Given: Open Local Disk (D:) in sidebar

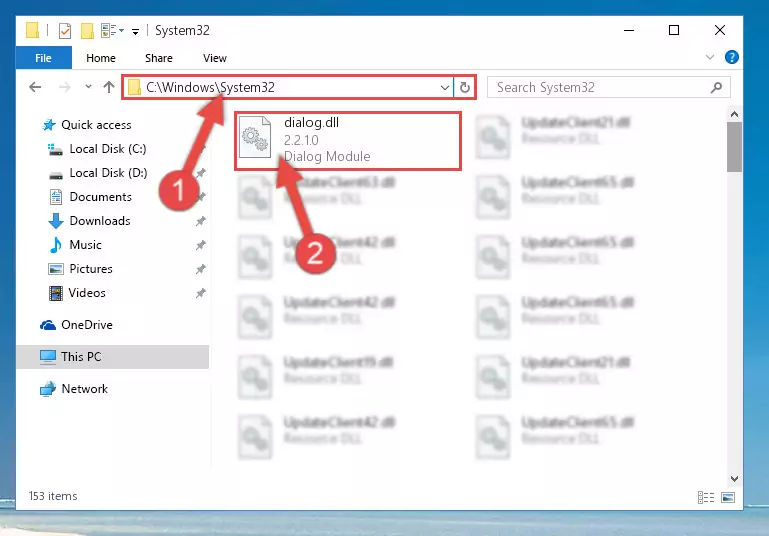Looking at the screenshot, I should click(108, 173).
